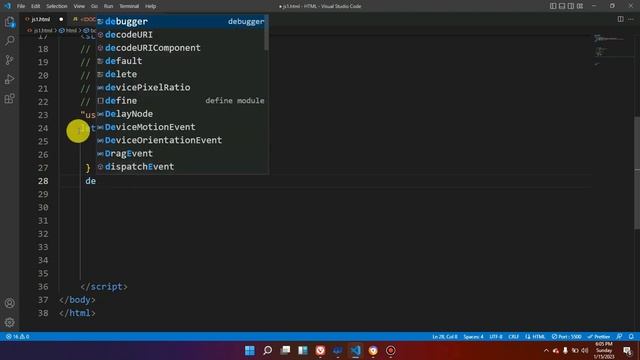Open the Extensions view
This screenshot has width=640, height=360.
9,98
